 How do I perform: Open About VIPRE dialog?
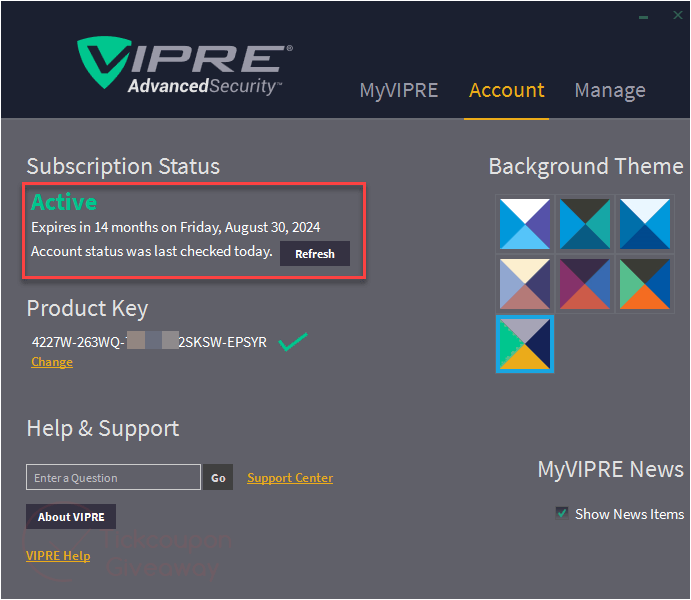(71, 517)
